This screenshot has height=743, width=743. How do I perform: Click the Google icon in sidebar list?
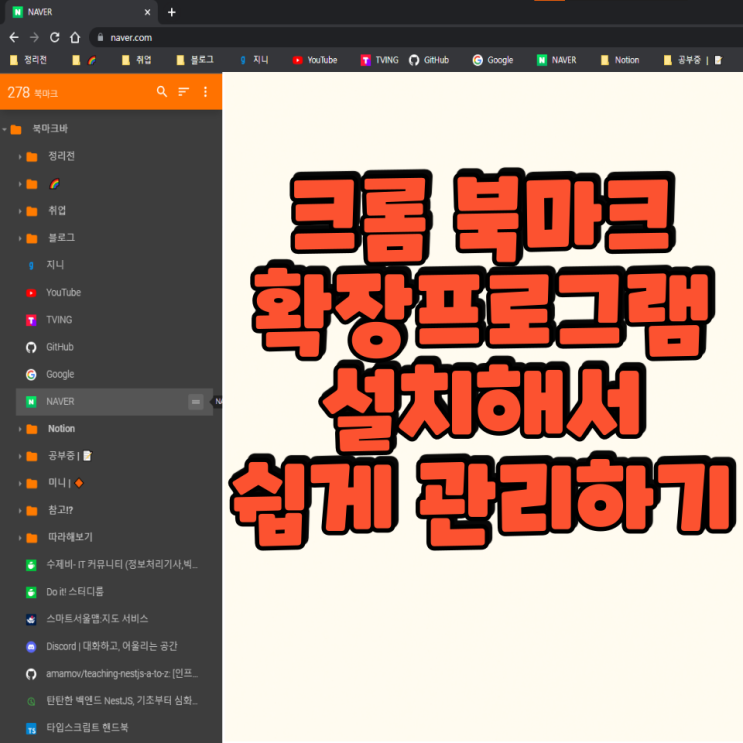pyautogui.click(x=31, y=375)
